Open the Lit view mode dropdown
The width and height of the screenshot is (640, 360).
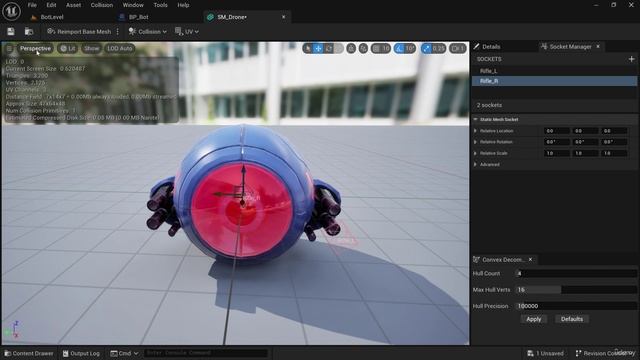point(68,49)
